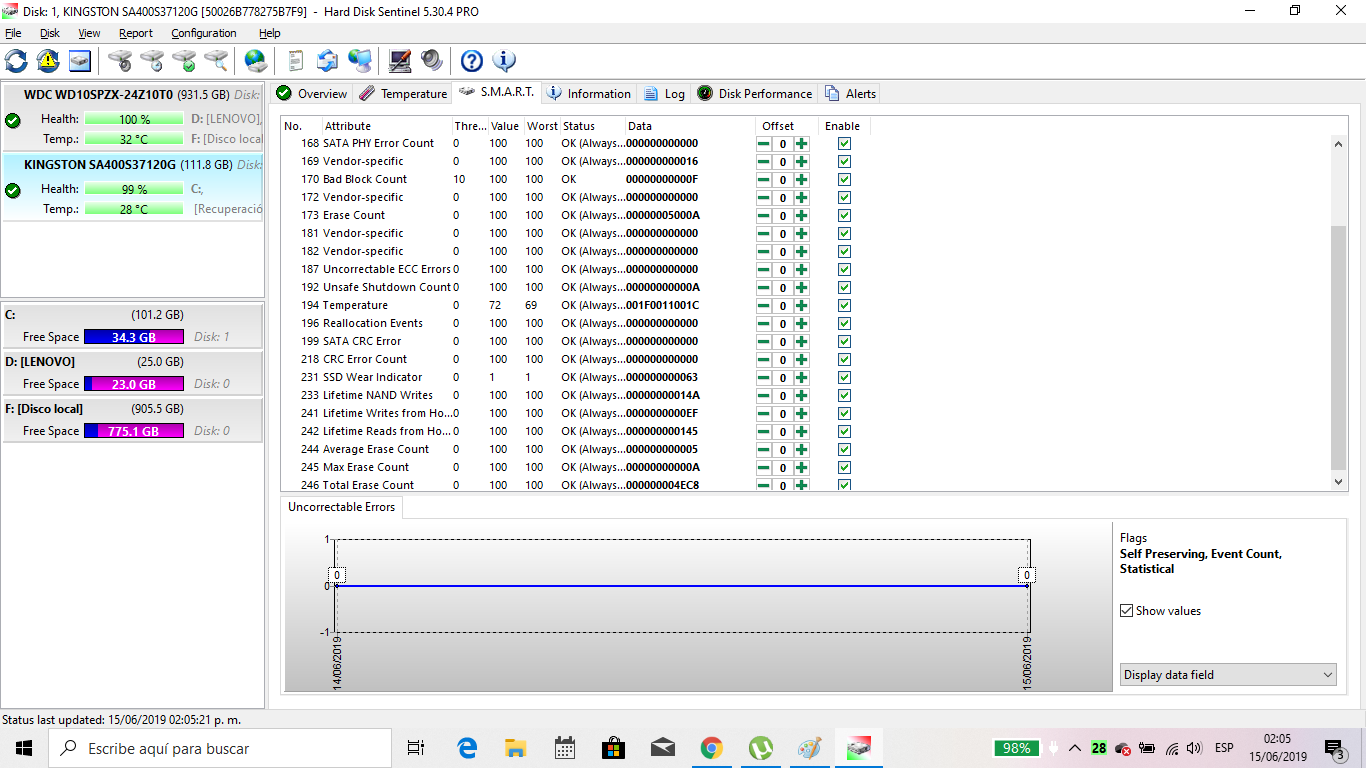Toggle the Show values checkbox

pyautogui.click(x=1127, y=611)
